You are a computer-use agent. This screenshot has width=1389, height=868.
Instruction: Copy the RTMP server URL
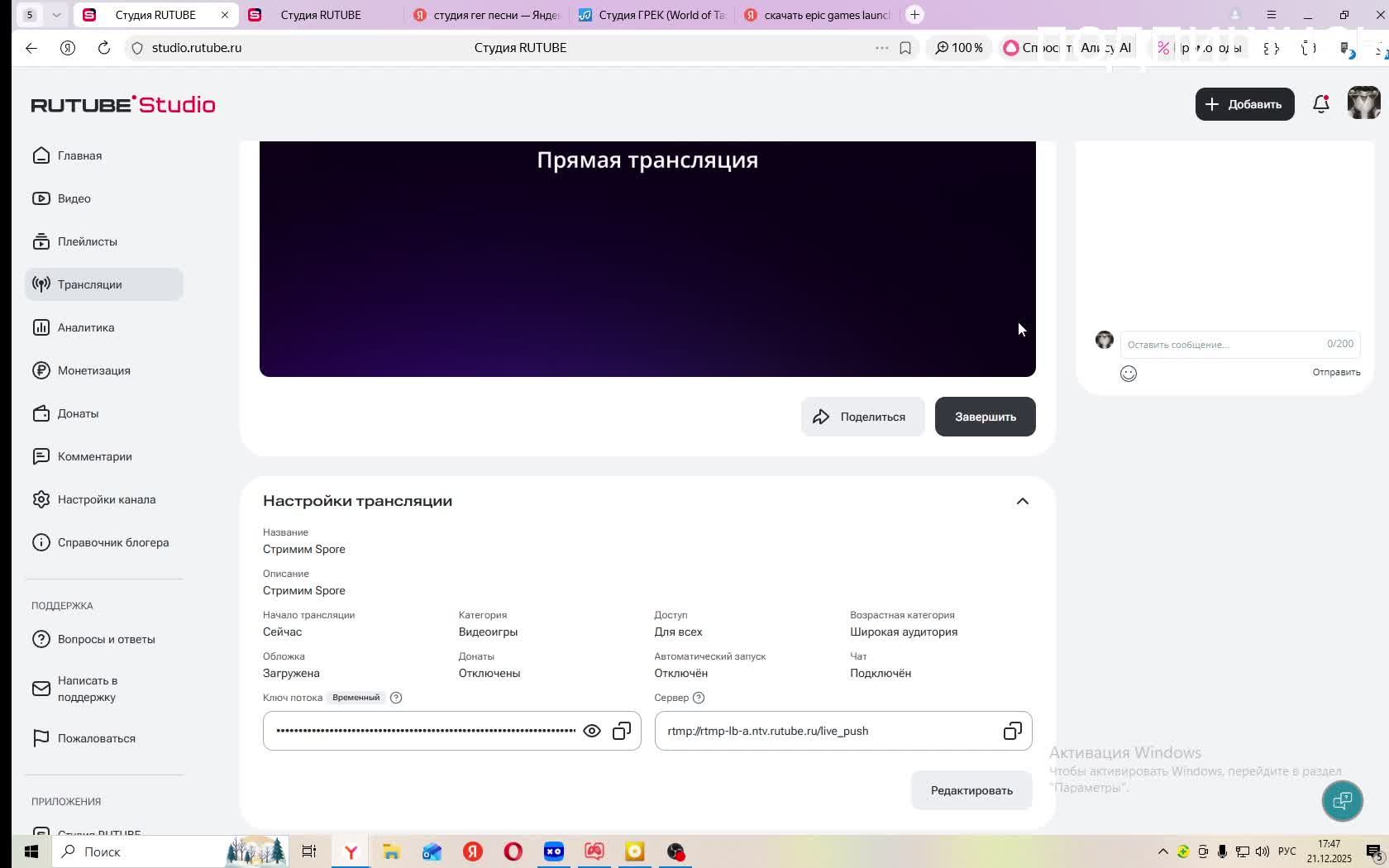coord(1012,731)
